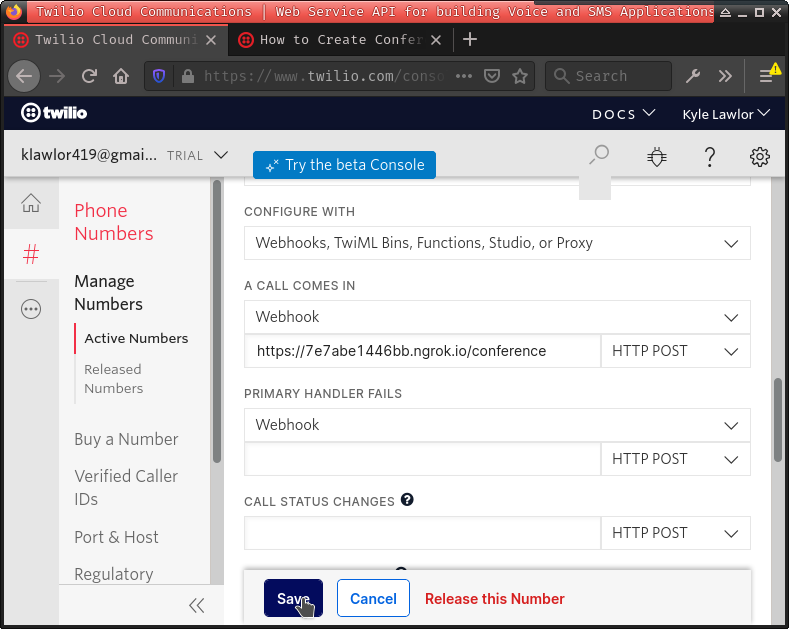Click the sidebar scrollbar thumb
This screenshot has height=629, width=789.
(217, 321)
